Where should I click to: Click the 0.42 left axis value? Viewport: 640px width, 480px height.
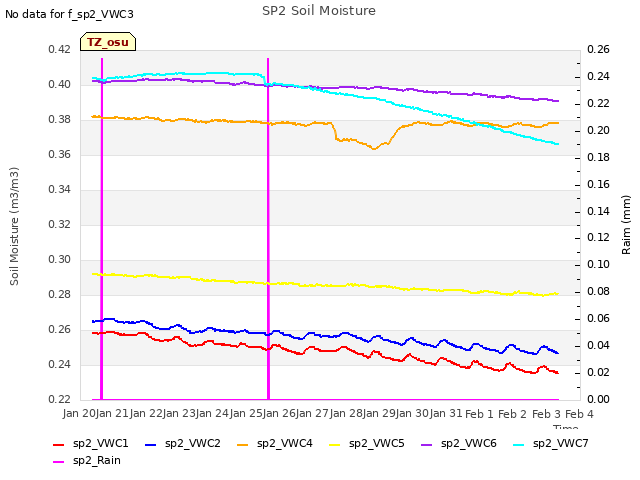click(x=60, y=49)
